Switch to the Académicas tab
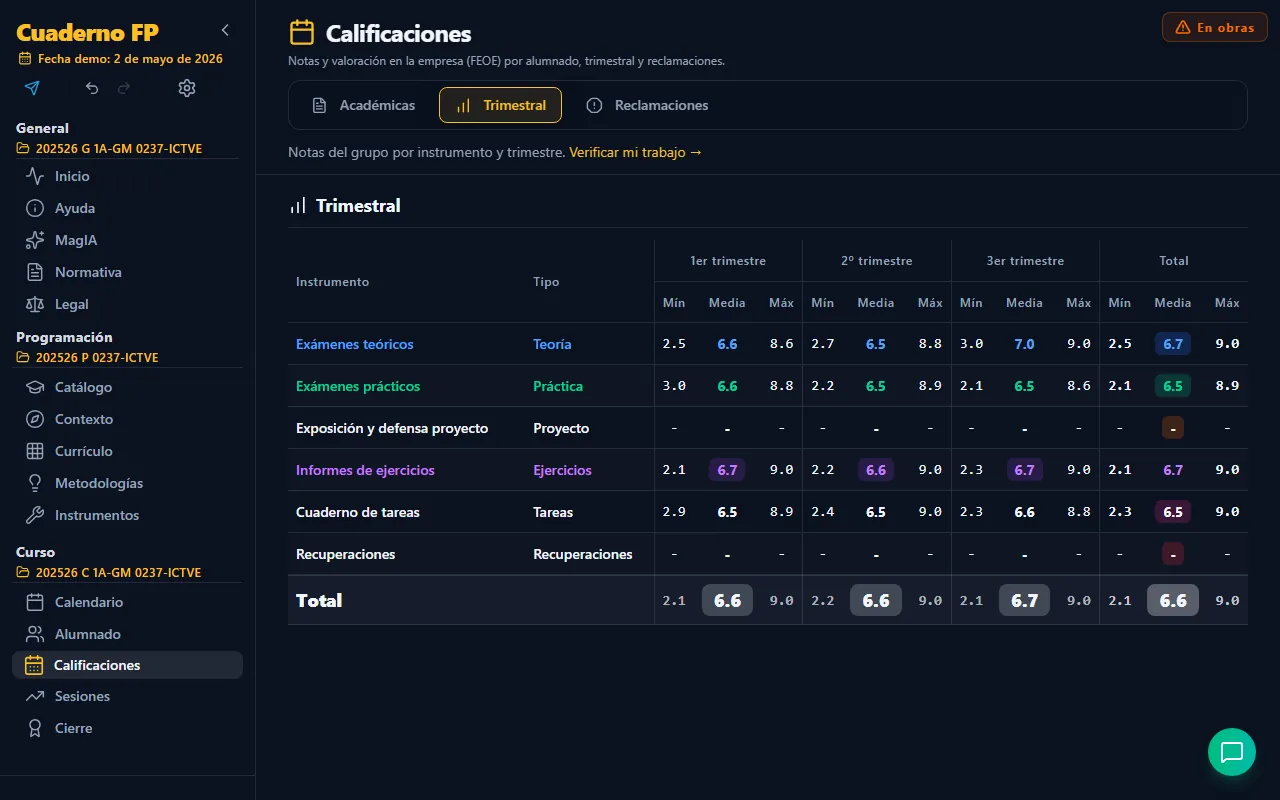This screenshot has width=1280, height=800. pos(363,105)
